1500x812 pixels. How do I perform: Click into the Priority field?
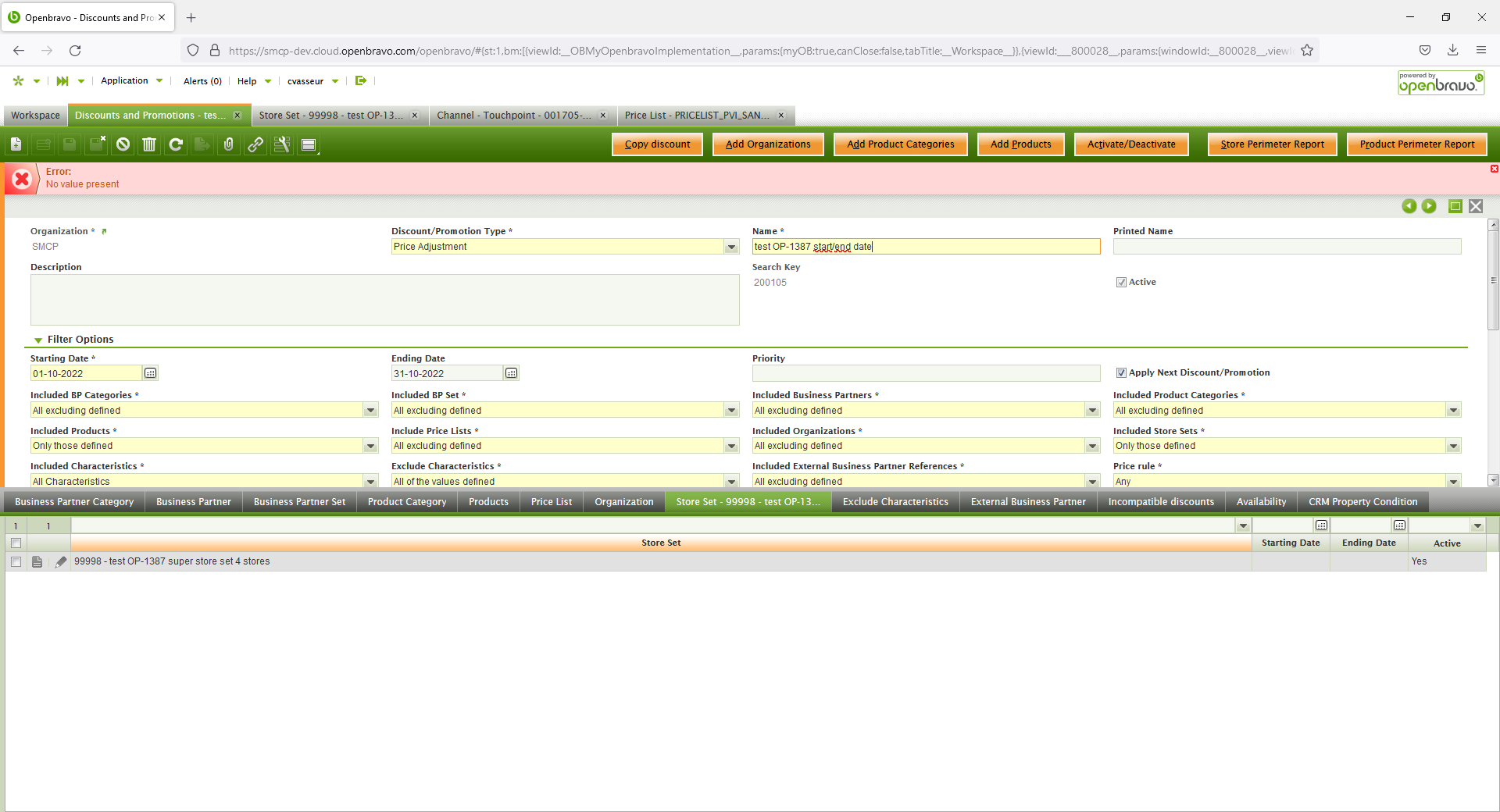pos(926,373)
